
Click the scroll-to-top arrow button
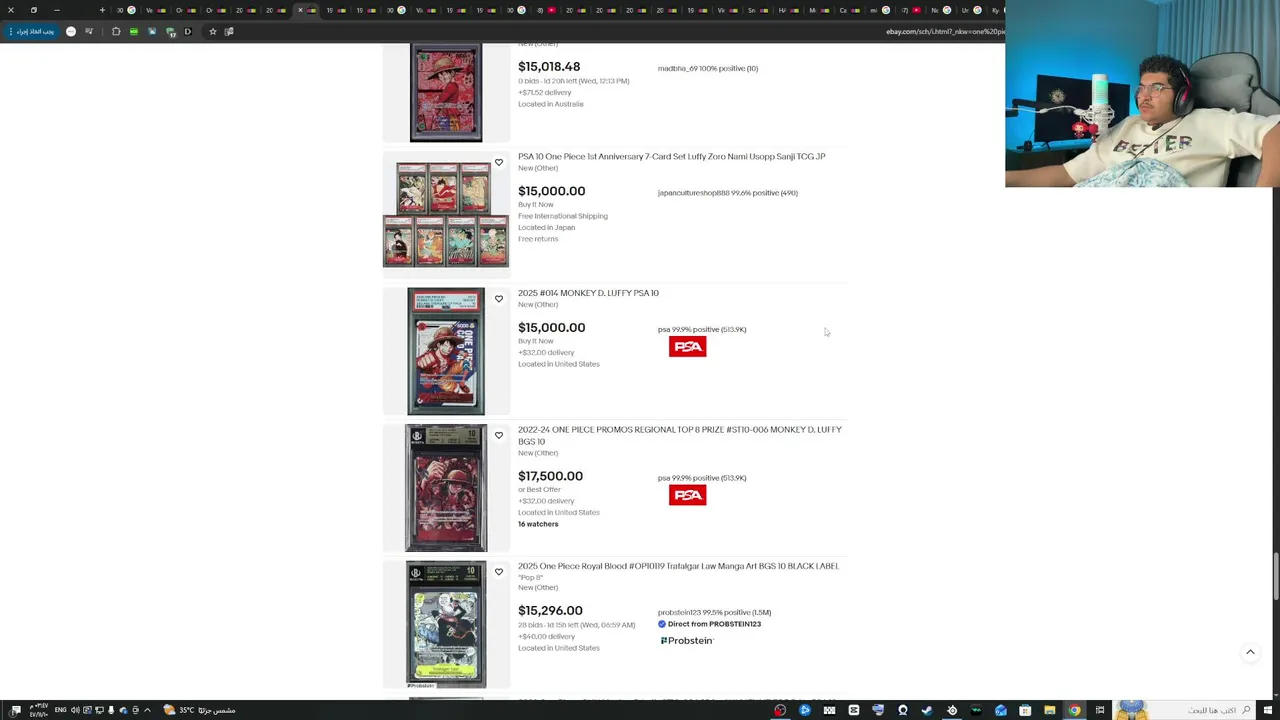click(x=1250, y=652)
